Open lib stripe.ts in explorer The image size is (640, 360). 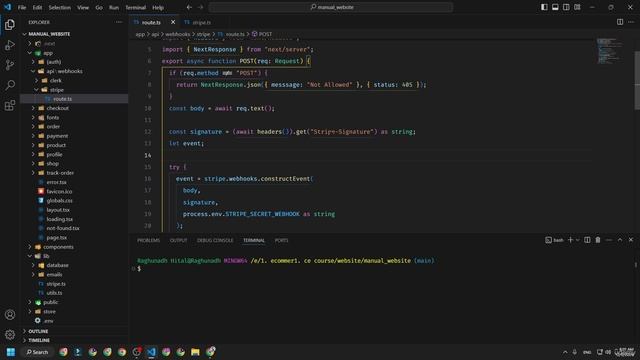coord(74,284)
